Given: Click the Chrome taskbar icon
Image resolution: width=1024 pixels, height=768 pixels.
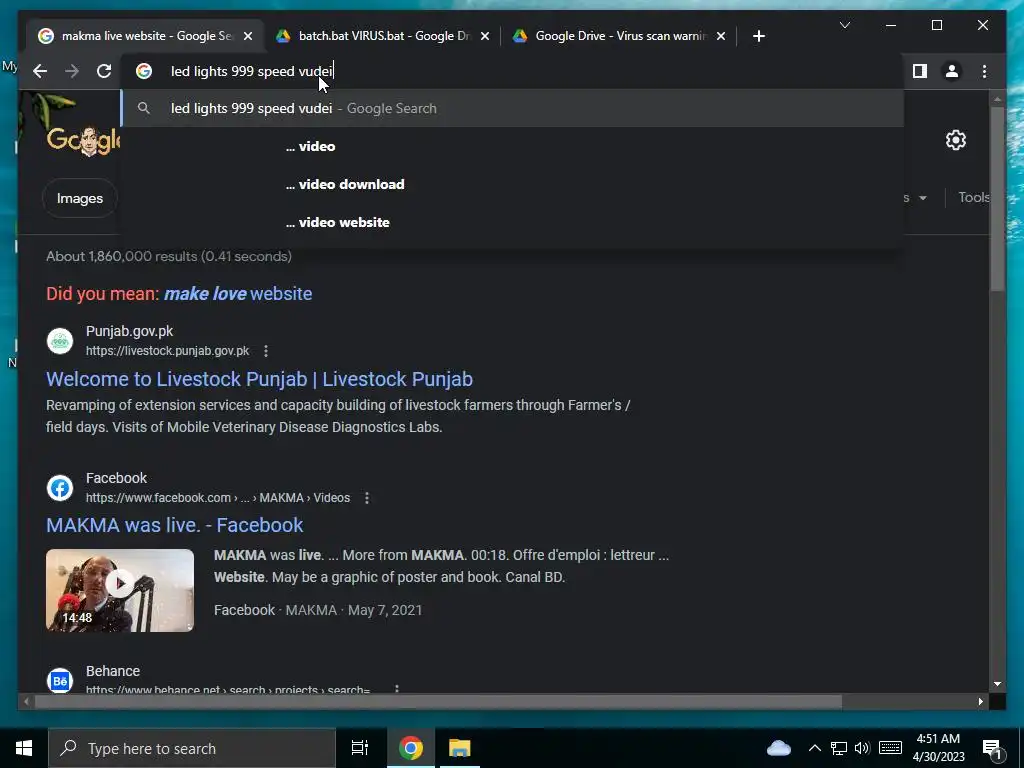Looking at the screenshot, I should click(x=411, y=748).
